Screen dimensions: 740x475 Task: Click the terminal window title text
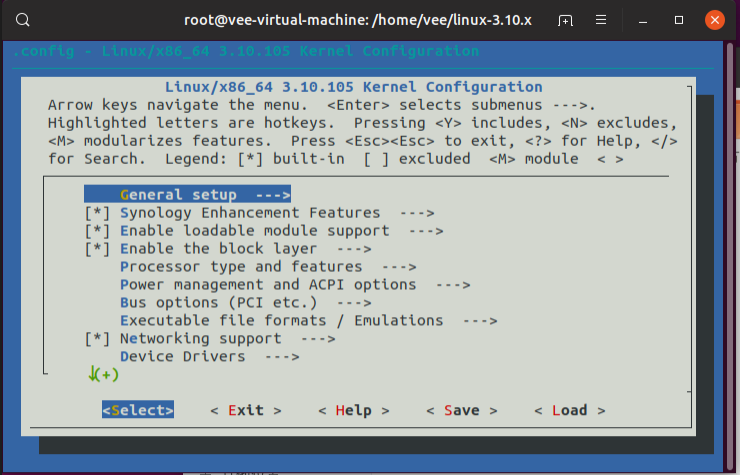point(358,20)
